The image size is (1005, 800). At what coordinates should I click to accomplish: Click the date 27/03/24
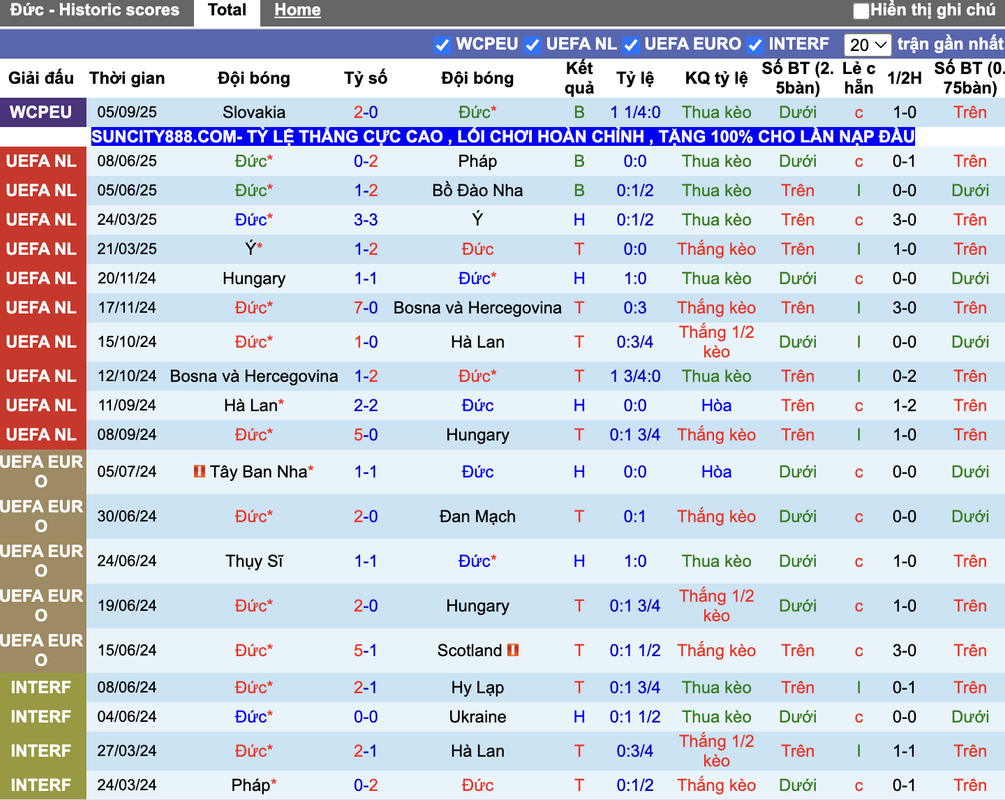127,751
